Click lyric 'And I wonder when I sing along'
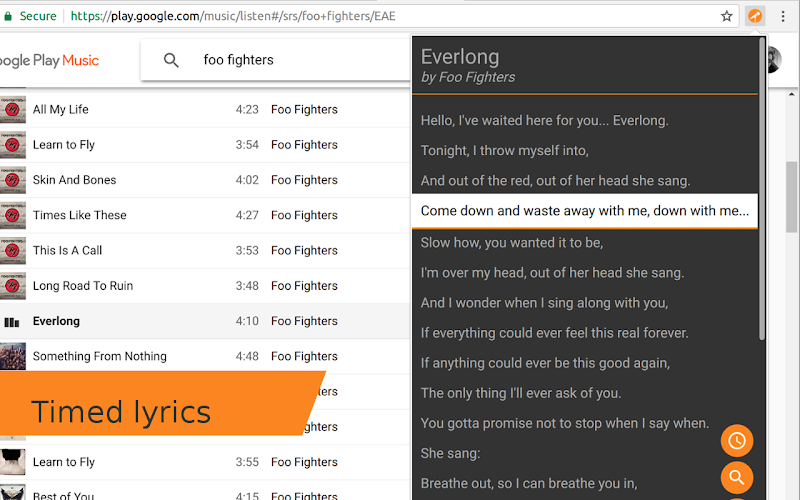Viewport: 800px width, 500px height. 544,303
